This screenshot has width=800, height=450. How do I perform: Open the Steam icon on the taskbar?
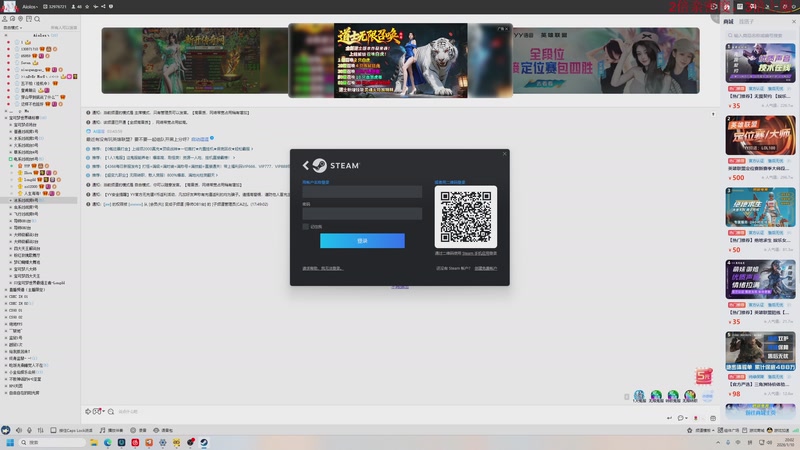pos(204,442)
